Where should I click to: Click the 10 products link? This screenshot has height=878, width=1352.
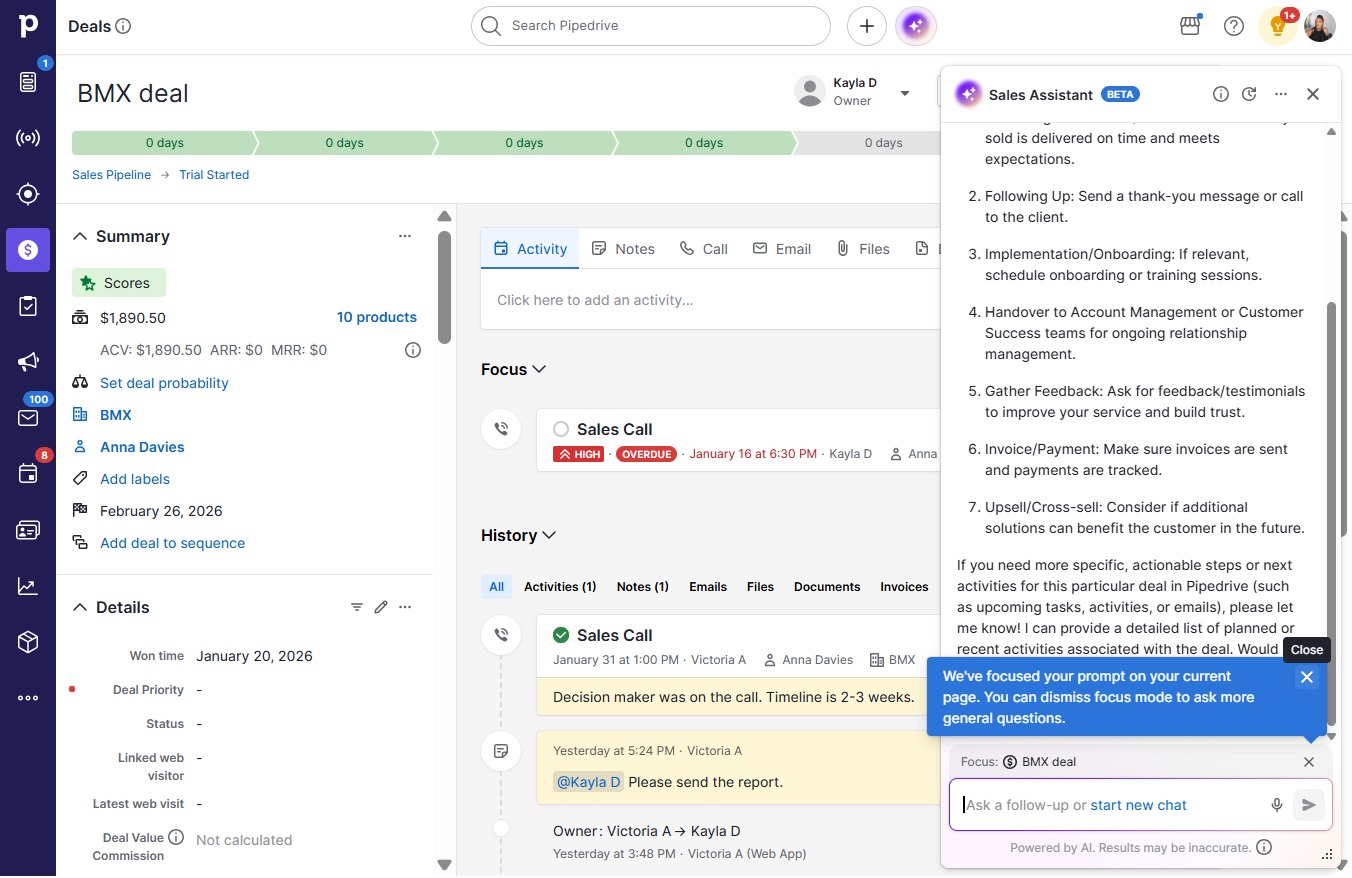point(377,317)
